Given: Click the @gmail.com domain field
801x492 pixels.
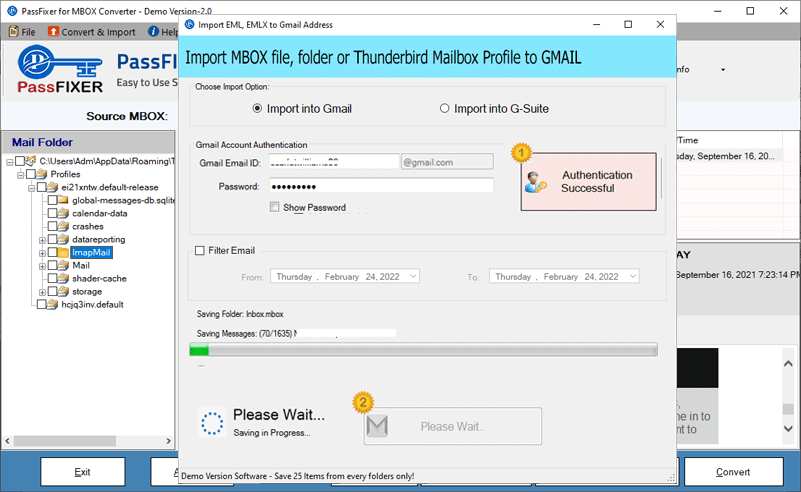Looking at the screenshot, I should point(447,162).
